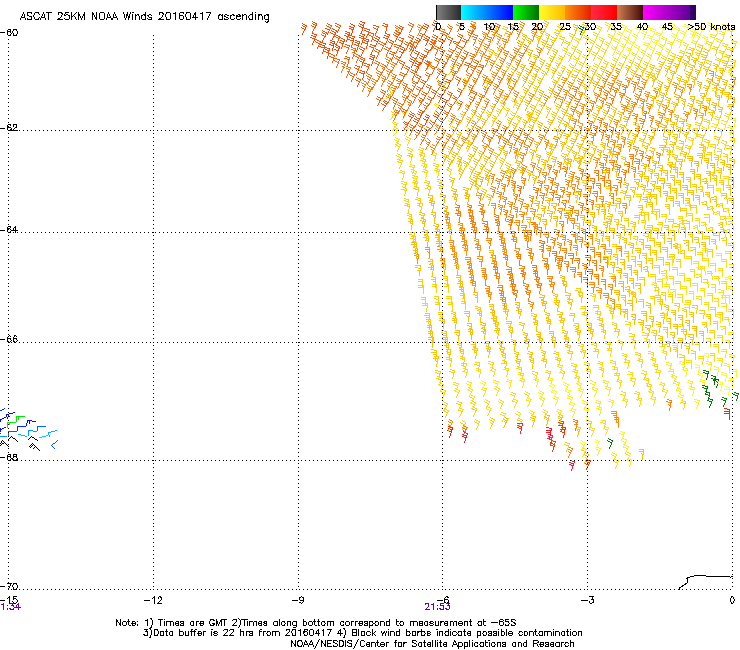Pick the brown 35-40 knots color bar segment

(630, 12)
